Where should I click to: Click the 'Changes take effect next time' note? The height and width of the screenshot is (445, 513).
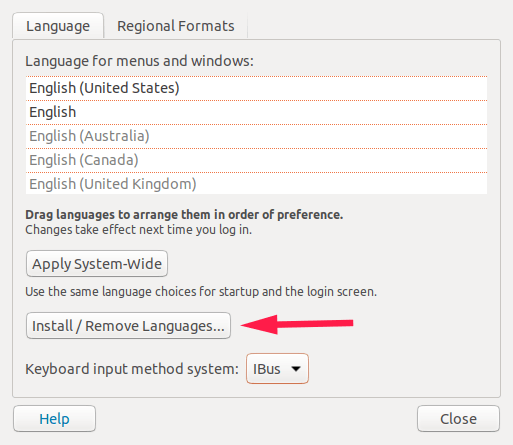(139, 230)
